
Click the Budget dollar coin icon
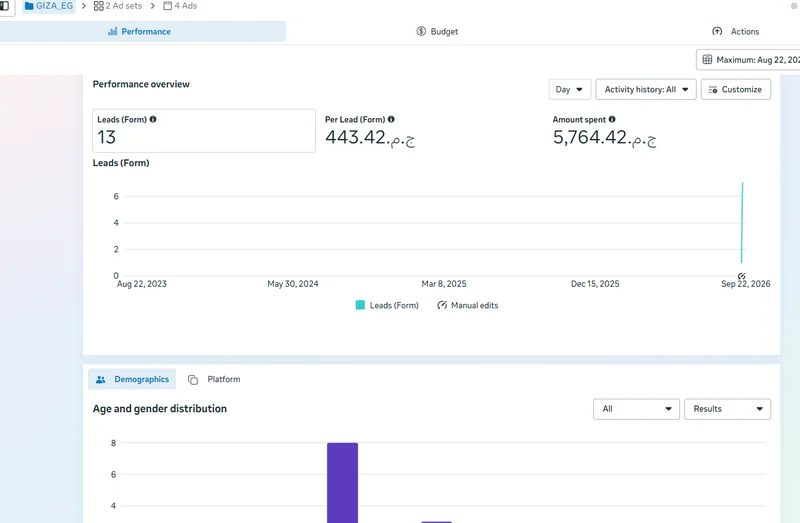pyautogui.click(x=421, y=31)
